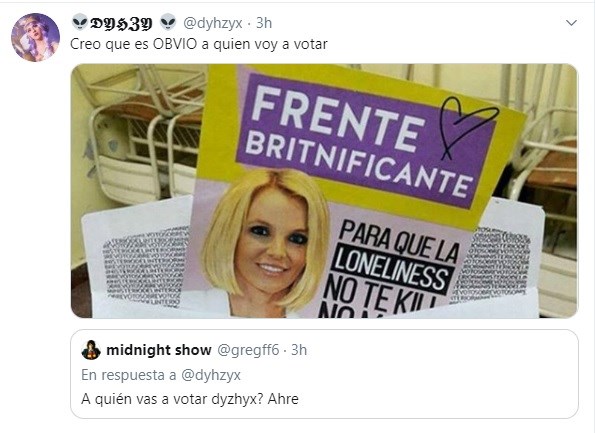Screen dimensions: 595x433
Task: Open quoted tweet 'A quién vas a votar'
Action: pyautogui.click(x=324, y=374)
